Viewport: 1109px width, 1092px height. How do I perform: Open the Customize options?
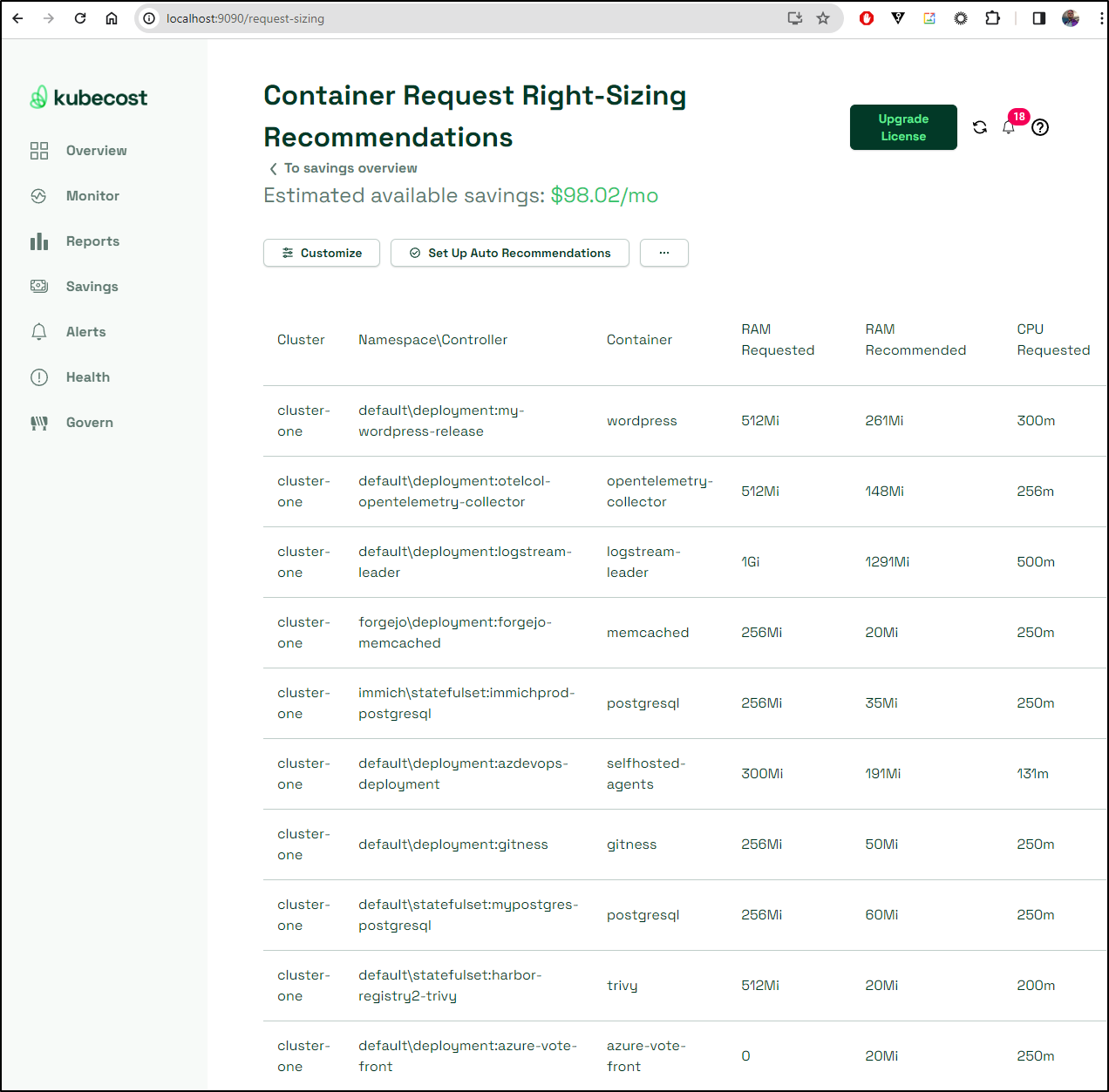322,253
